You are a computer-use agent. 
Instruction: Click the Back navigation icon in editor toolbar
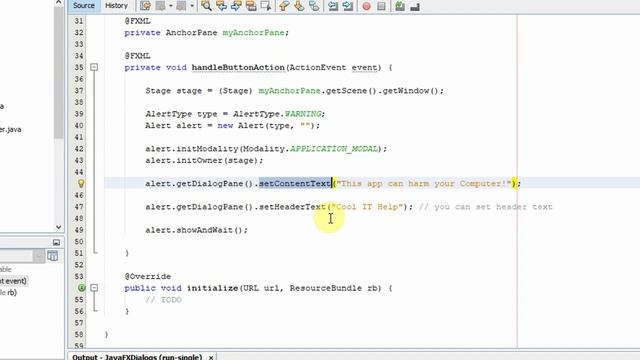pyautogui.click(x=161, y=6)
